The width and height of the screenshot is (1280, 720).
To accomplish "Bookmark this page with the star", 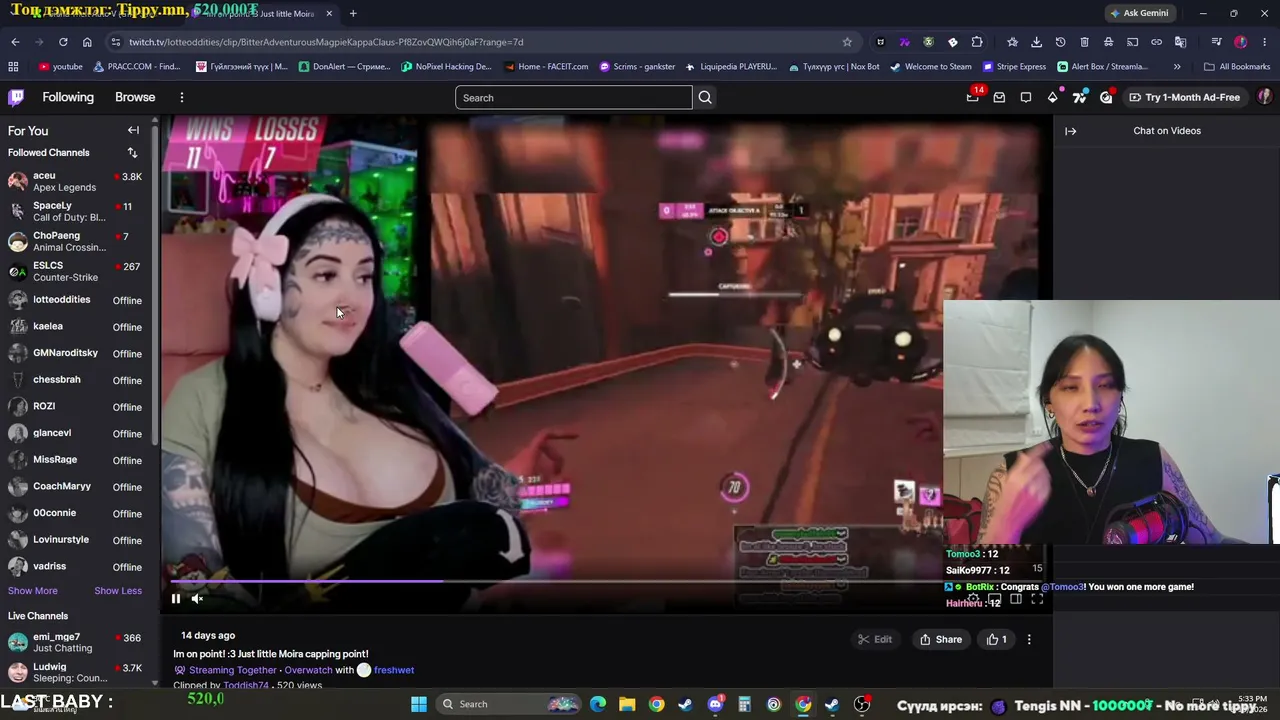I will tap(847, 42).
